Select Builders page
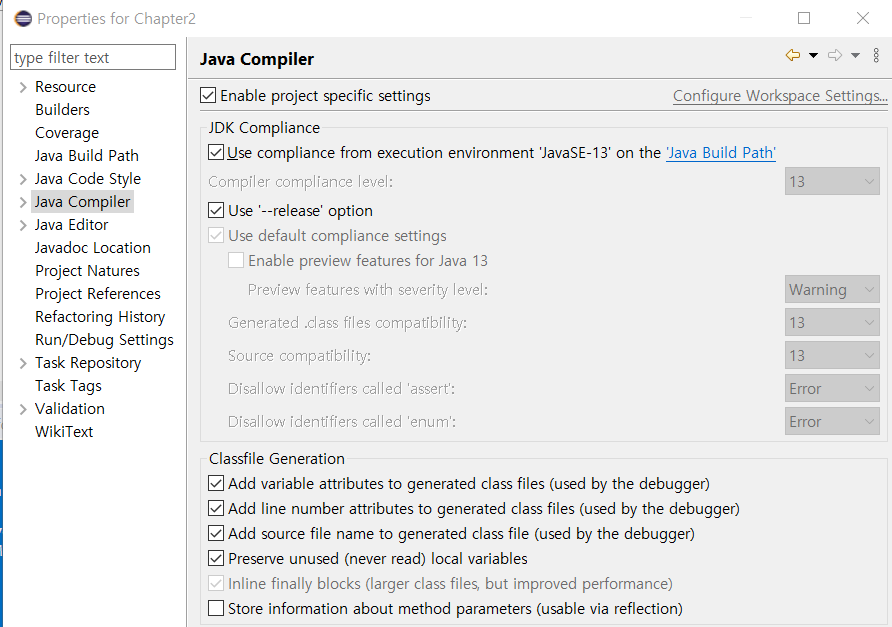This screenshot has height=627, width=892. (62, 109)
